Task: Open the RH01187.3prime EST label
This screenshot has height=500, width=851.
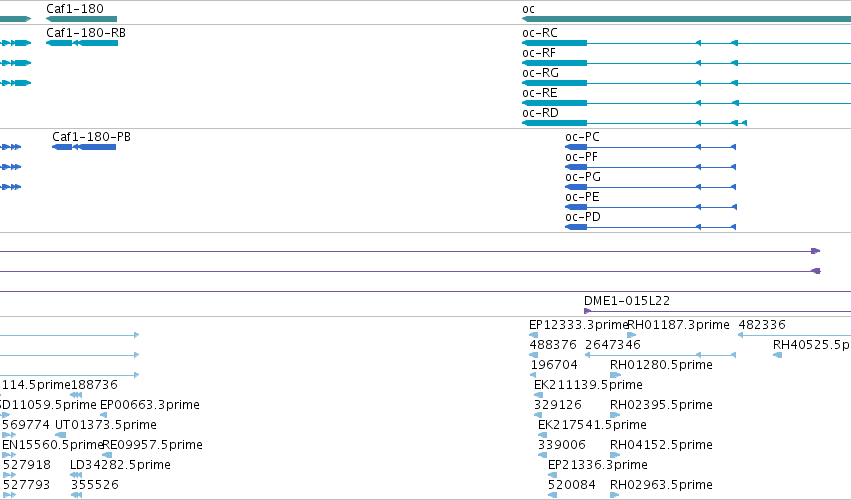Action: click(x=678, y=325)
